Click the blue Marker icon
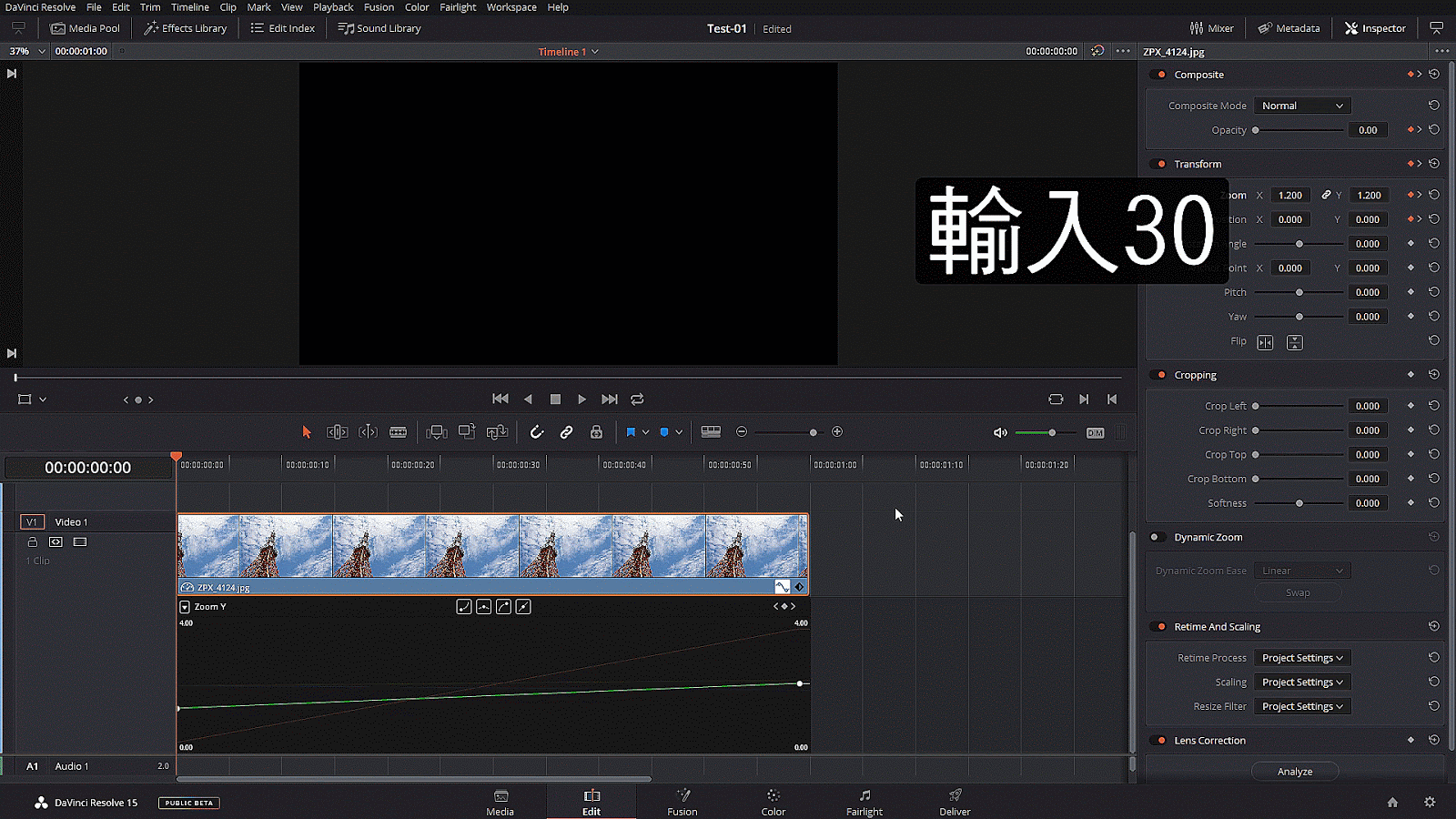Screen dimensions: 1456x819 [x=664, y=432]
